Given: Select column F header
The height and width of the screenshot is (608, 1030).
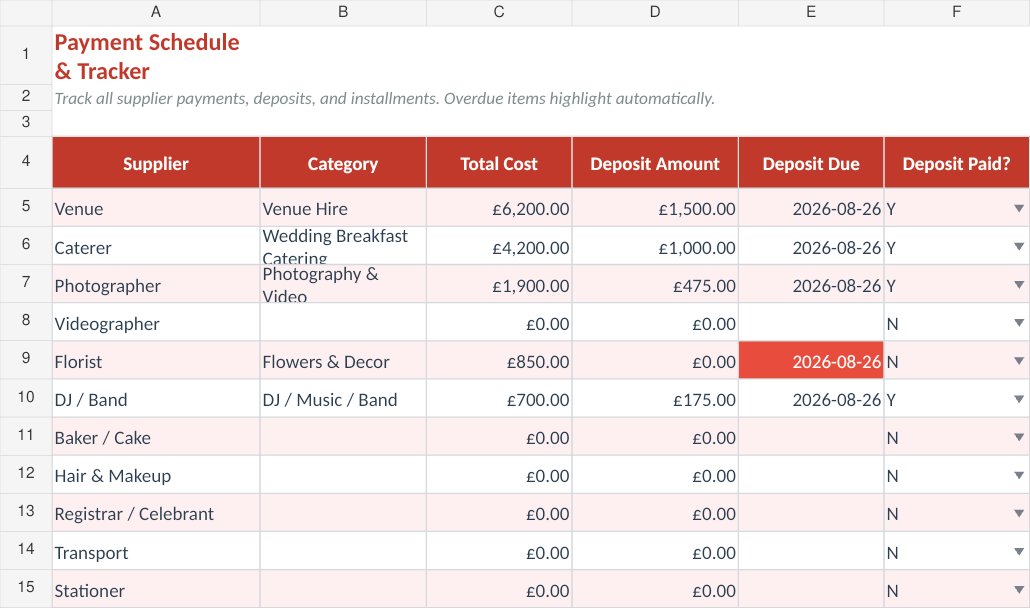Looking at the screenshot, I should pos(956,12).
